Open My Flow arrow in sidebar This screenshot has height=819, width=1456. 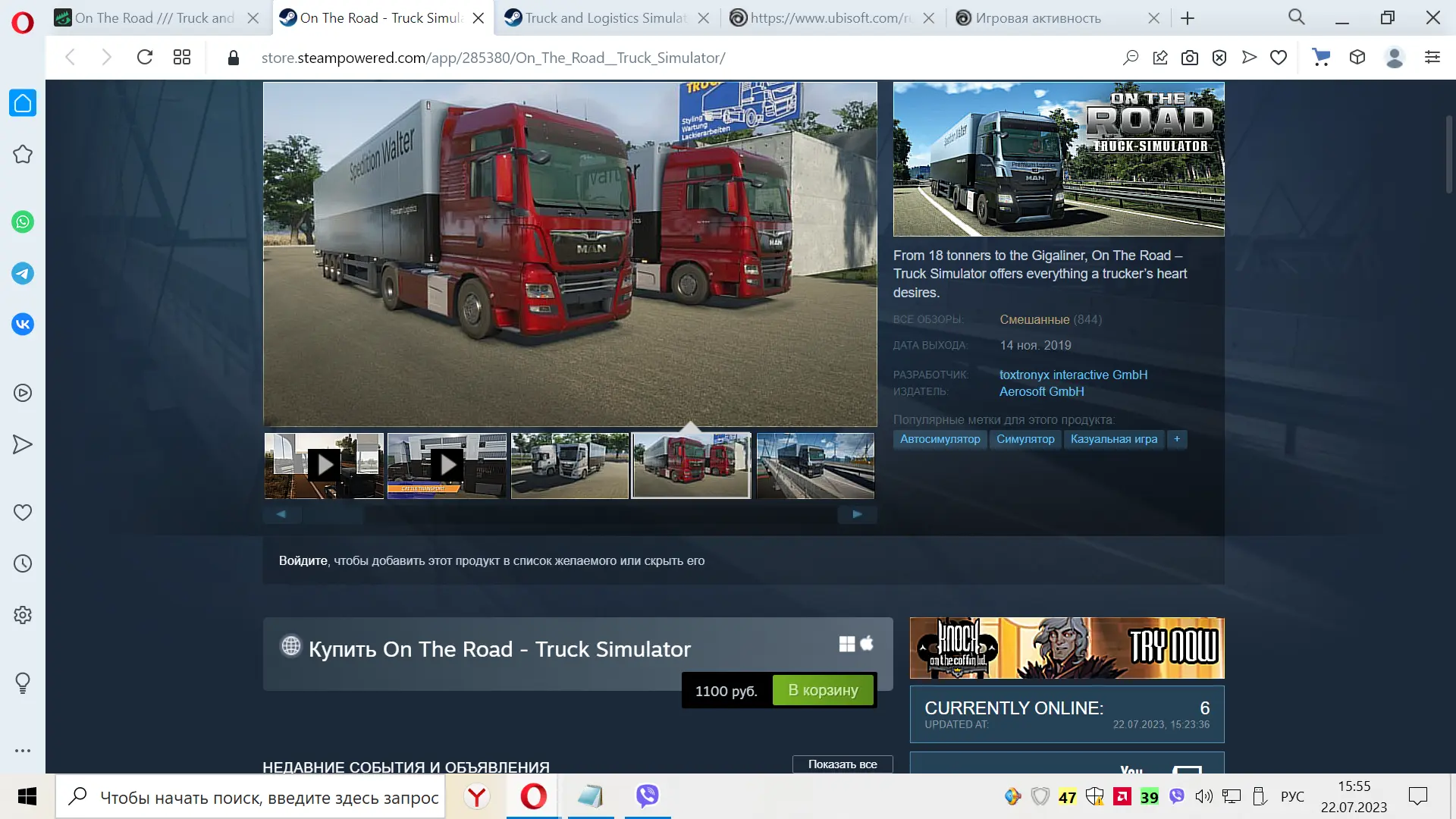click(23, 444)
